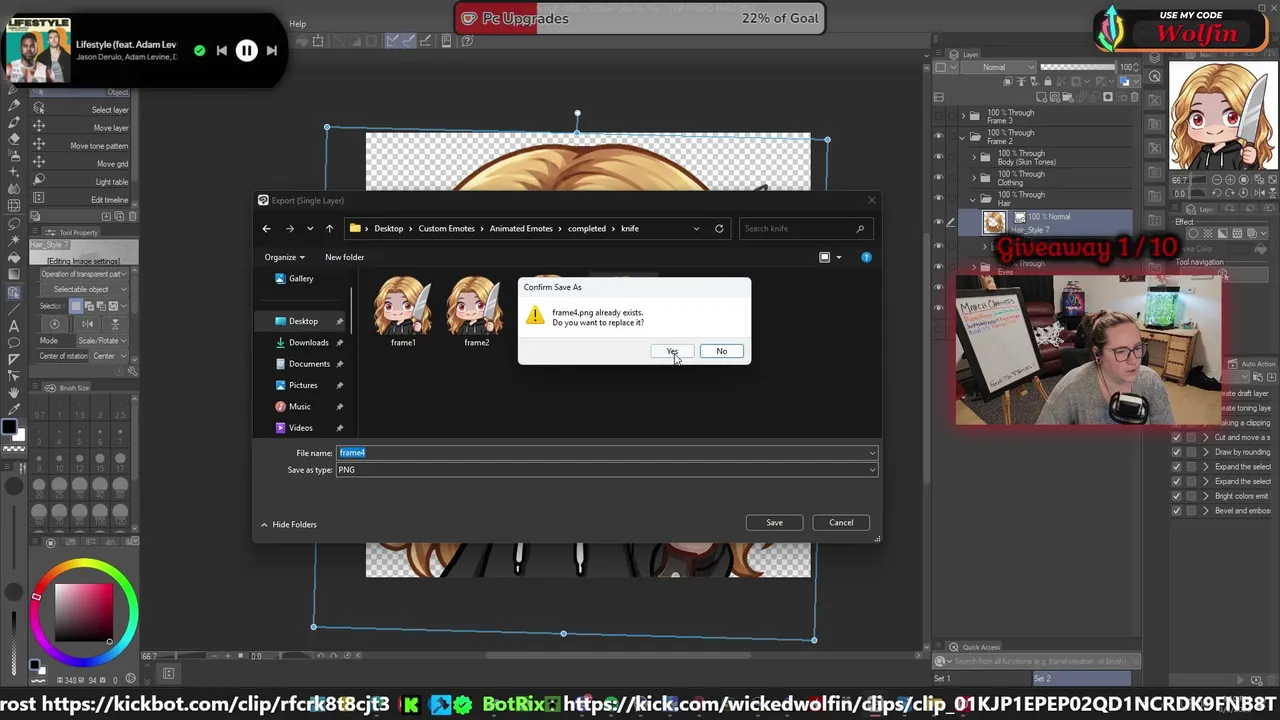1280x720 pixels.
Task: Open Music in the navigation pane
Action: point(300,406)
